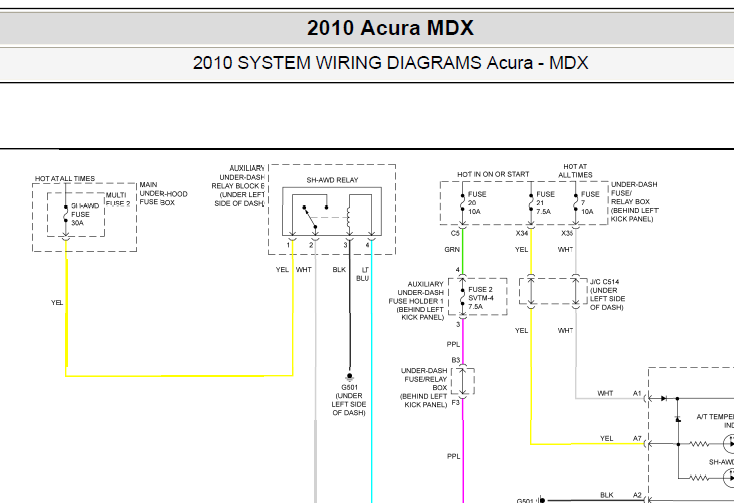
Task: Click the relay coil symbol
Action: [348, 218]
